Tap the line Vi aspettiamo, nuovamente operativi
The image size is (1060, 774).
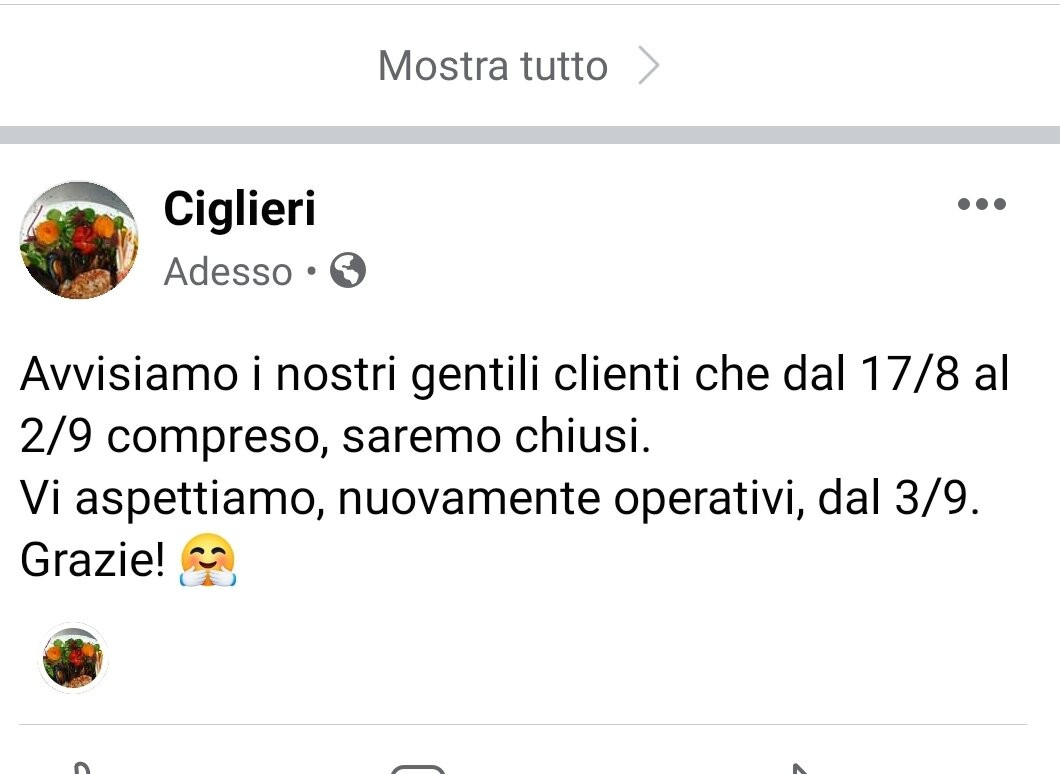500,499
